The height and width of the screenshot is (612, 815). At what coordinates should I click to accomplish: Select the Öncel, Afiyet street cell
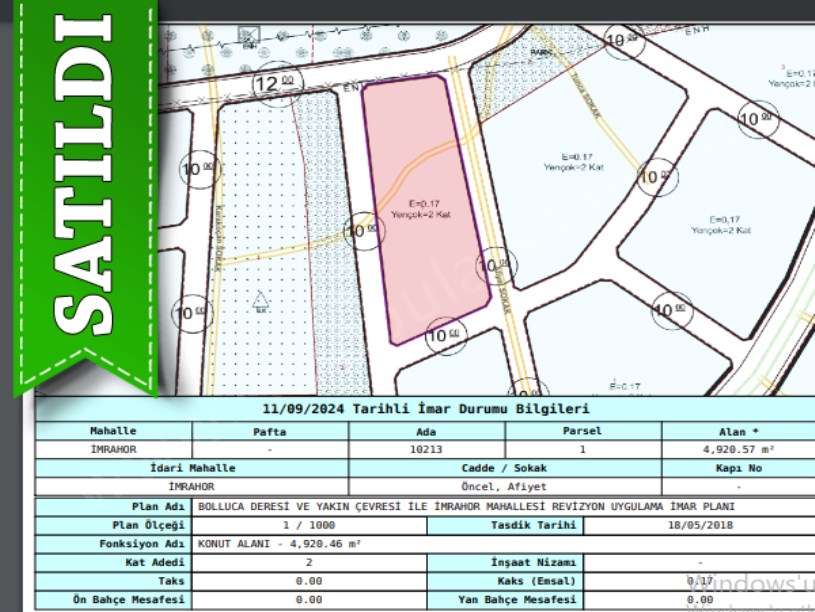[x=505, y=486]
